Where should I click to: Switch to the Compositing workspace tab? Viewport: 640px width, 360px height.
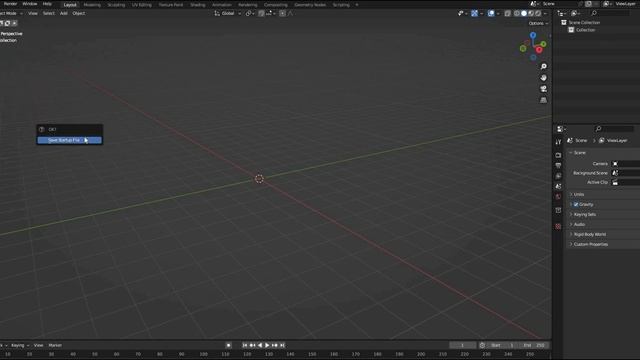pyautogui.click(x=276, y=5)
